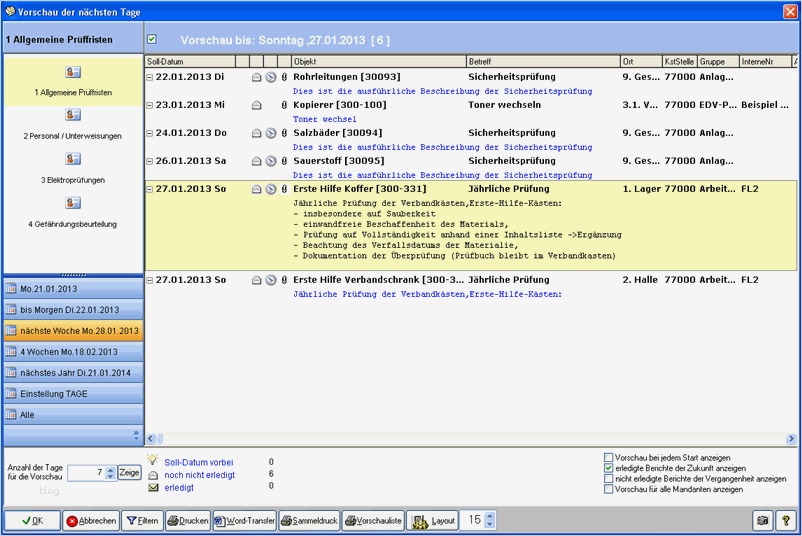802x536 pixels.
Task: Open the 2 Personal / Unterweisungen category icon
Action: (72, 115)
